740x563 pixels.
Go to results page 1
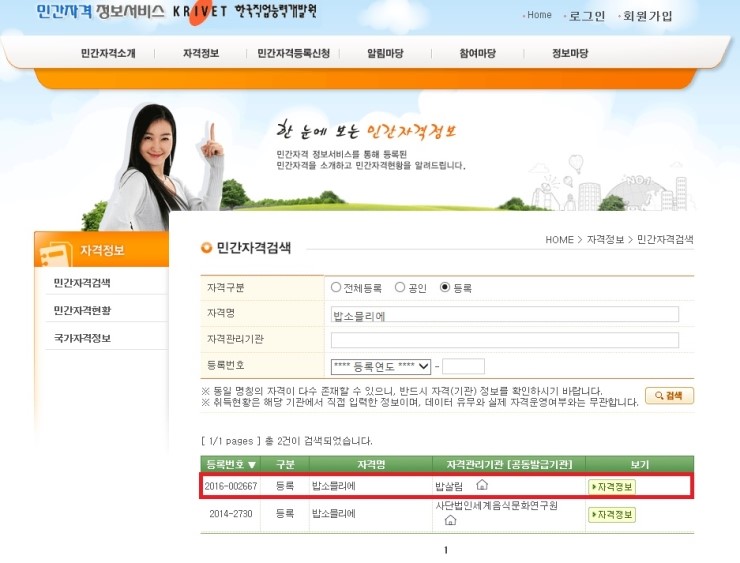(446, 550)
